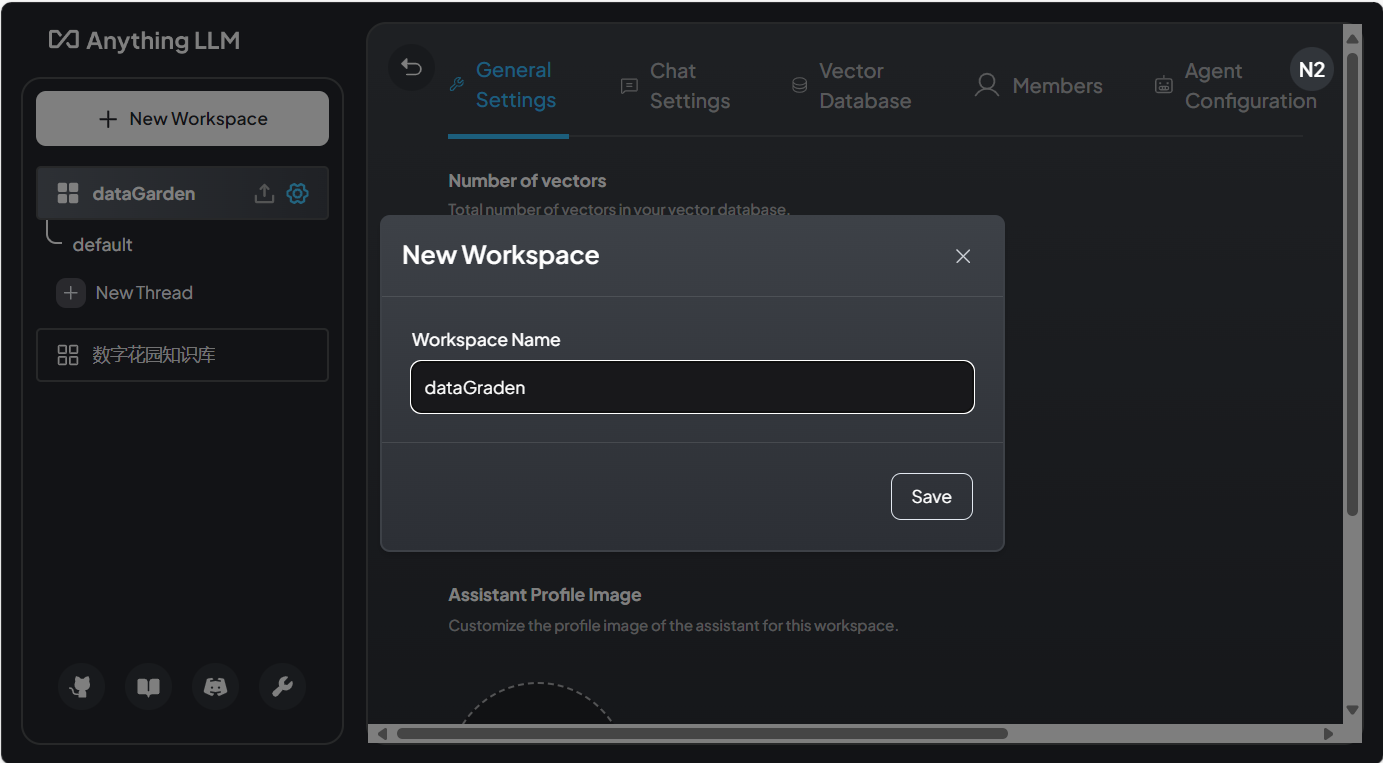Switch to General Settings tab
The width and height of the screenshot is (1383, 763).
pos(508,86)
